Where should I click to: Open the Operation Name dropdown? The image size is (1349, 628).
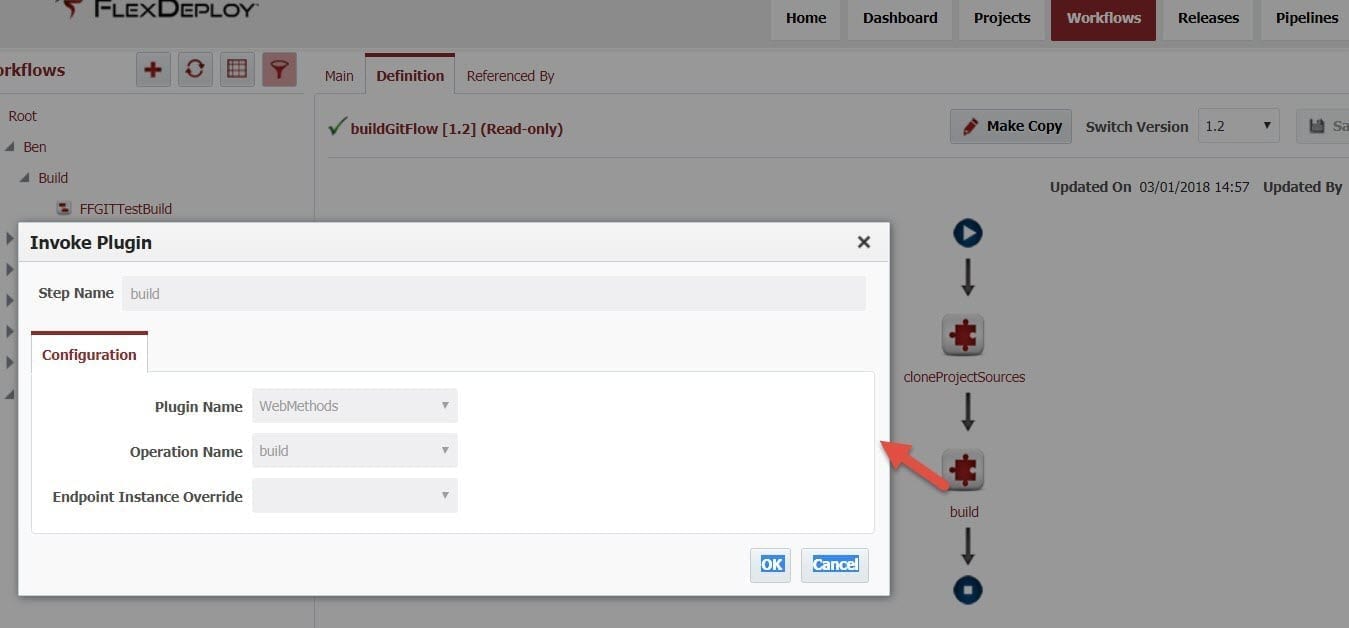point(355,451)
